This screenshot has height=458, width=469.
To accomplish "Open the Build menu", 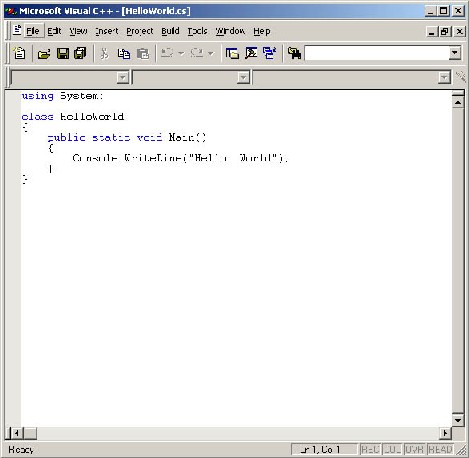I will 170,31.
